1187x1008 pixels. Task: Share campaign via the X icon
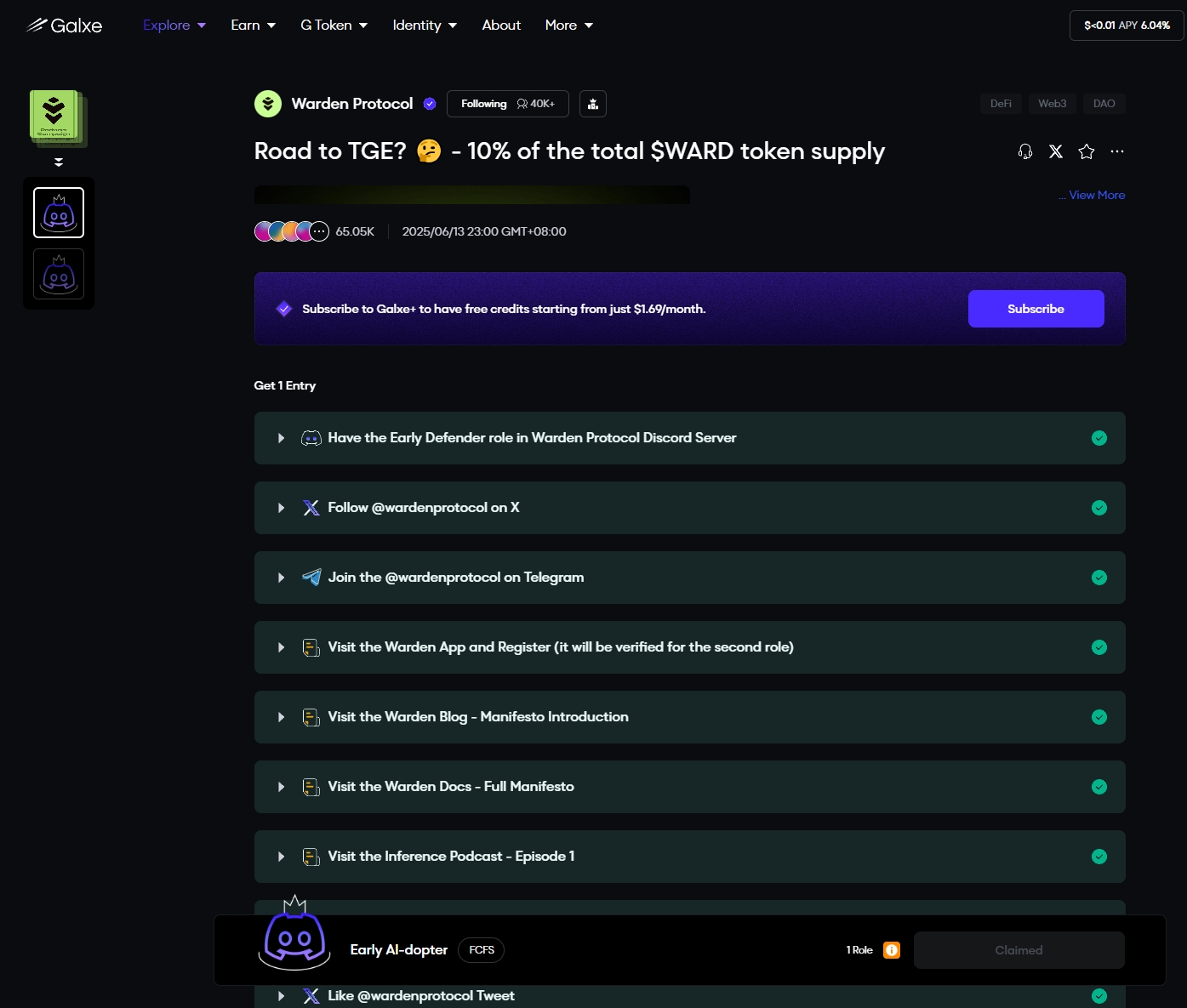1056,151
